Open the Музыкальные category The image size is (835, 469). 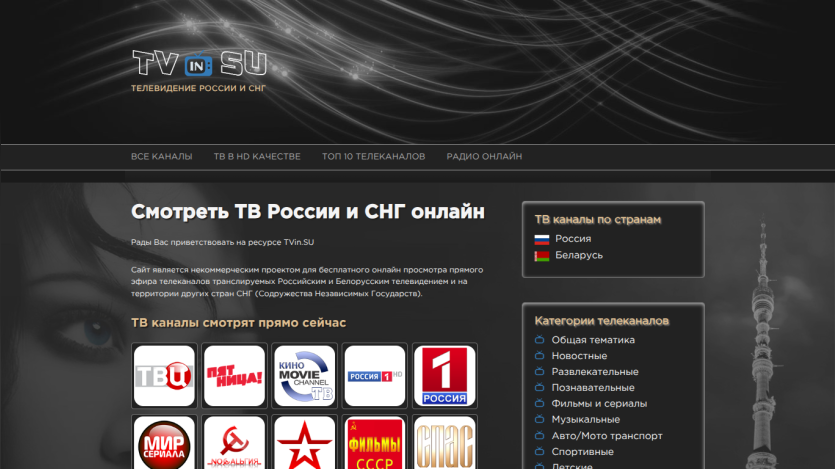tap(586, 419)
